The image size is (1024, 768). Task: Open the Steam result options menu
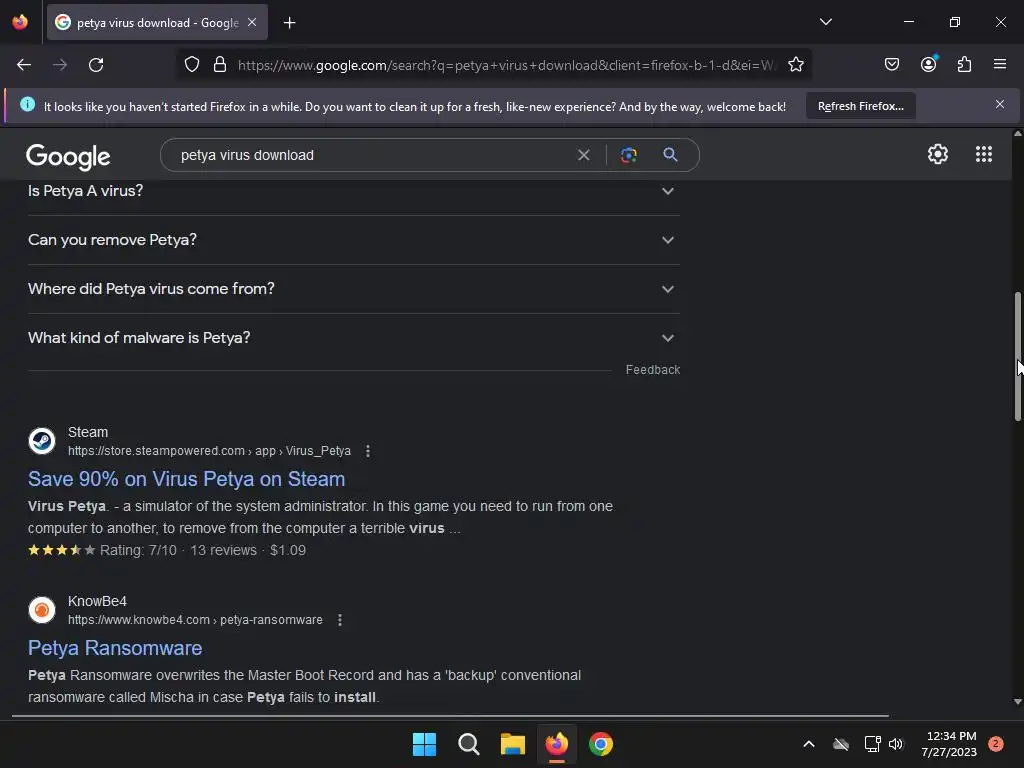click(368, 451)
